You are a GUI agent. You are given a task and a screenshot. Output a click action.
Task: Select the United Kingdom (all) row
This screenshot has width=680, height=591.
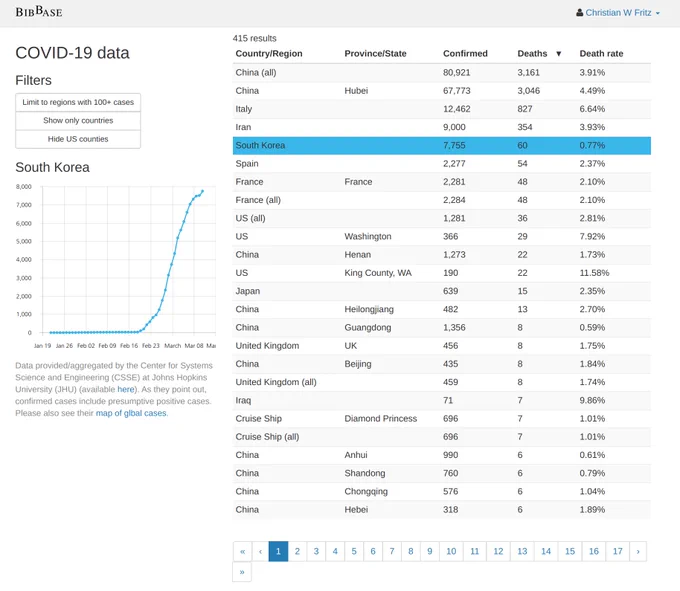(441, 382)
